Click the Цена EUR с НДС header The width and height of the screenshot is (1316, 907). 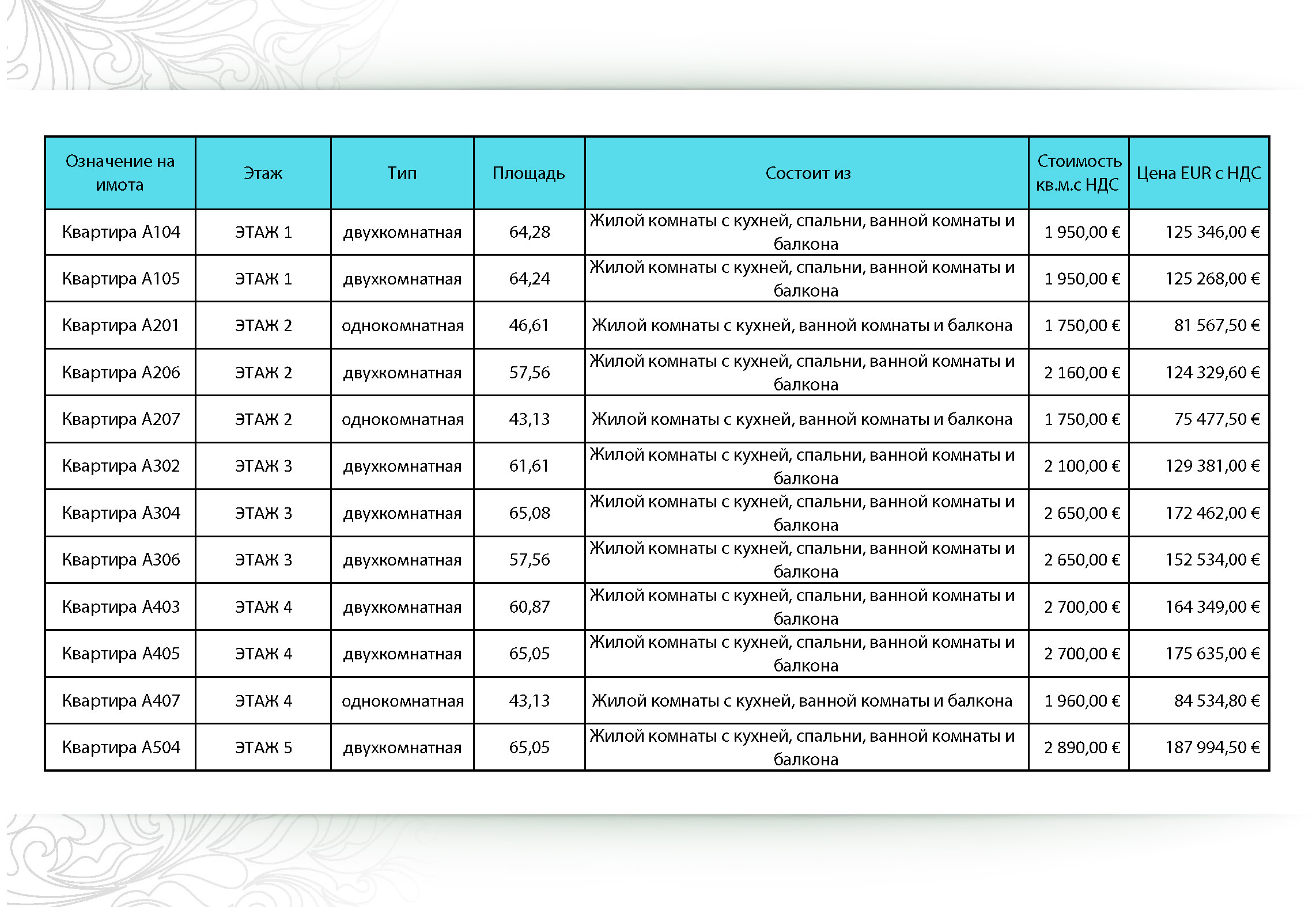coord(1198,173)
